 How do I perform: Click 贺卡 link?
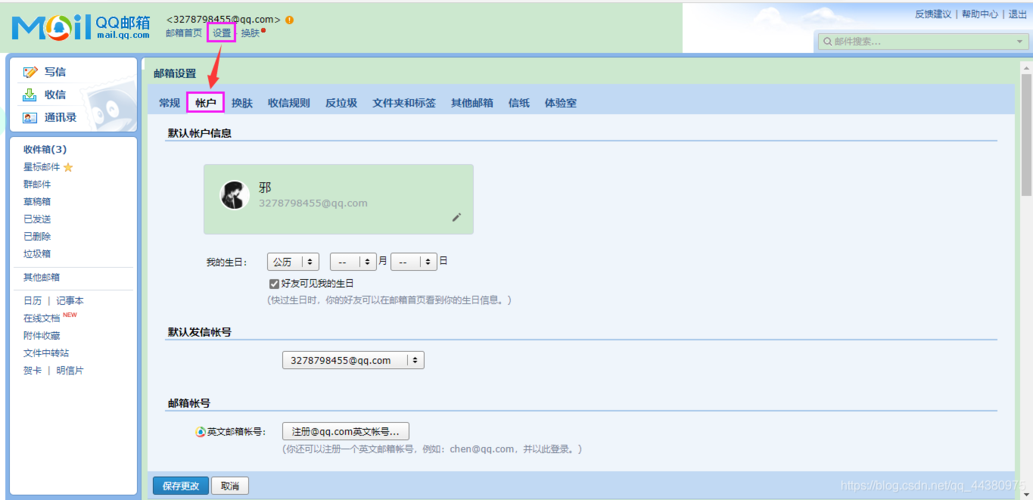click(32, 370)
